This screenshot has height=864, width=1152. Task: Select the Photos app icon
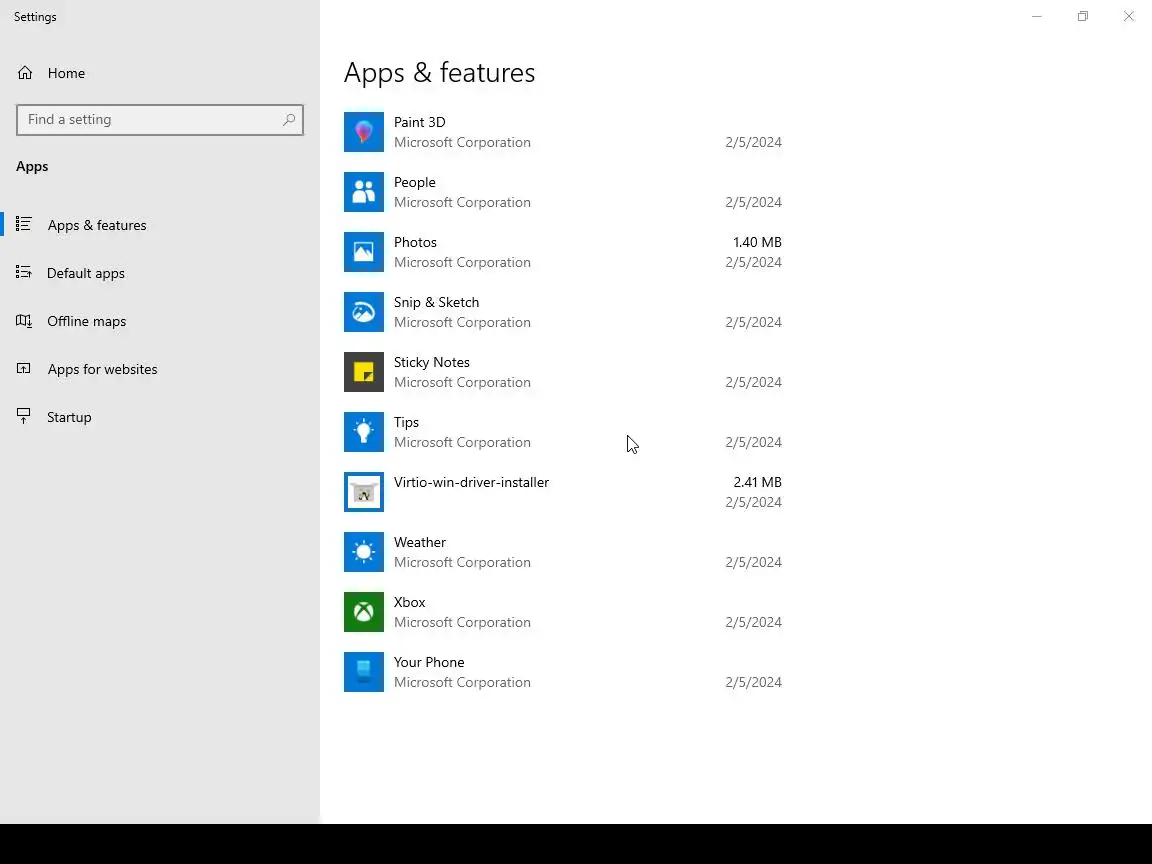coord(364,252)
